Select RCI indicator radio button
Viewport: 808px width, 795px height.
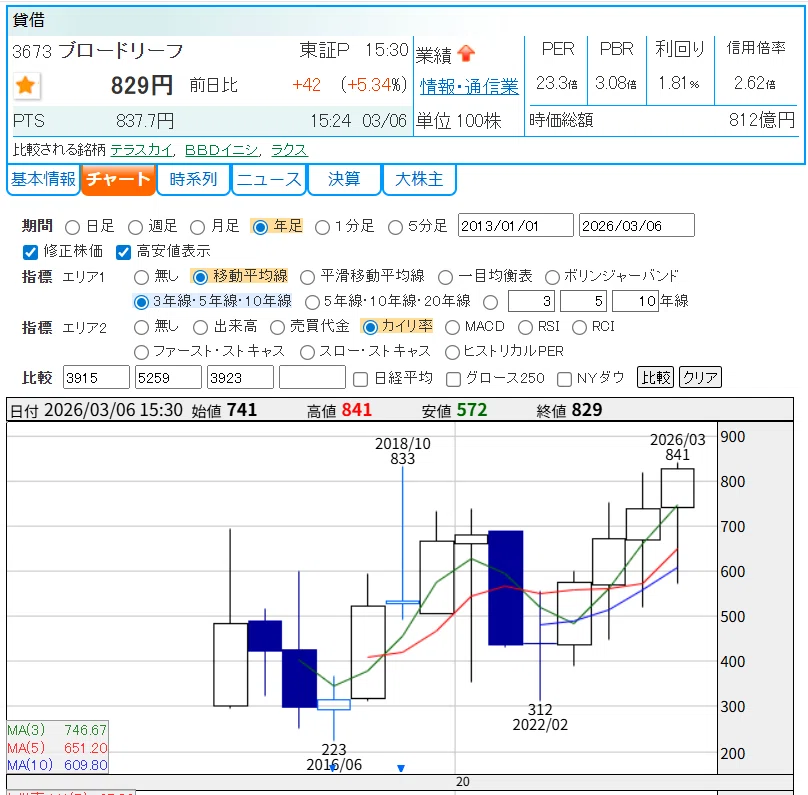coord(579,327)
